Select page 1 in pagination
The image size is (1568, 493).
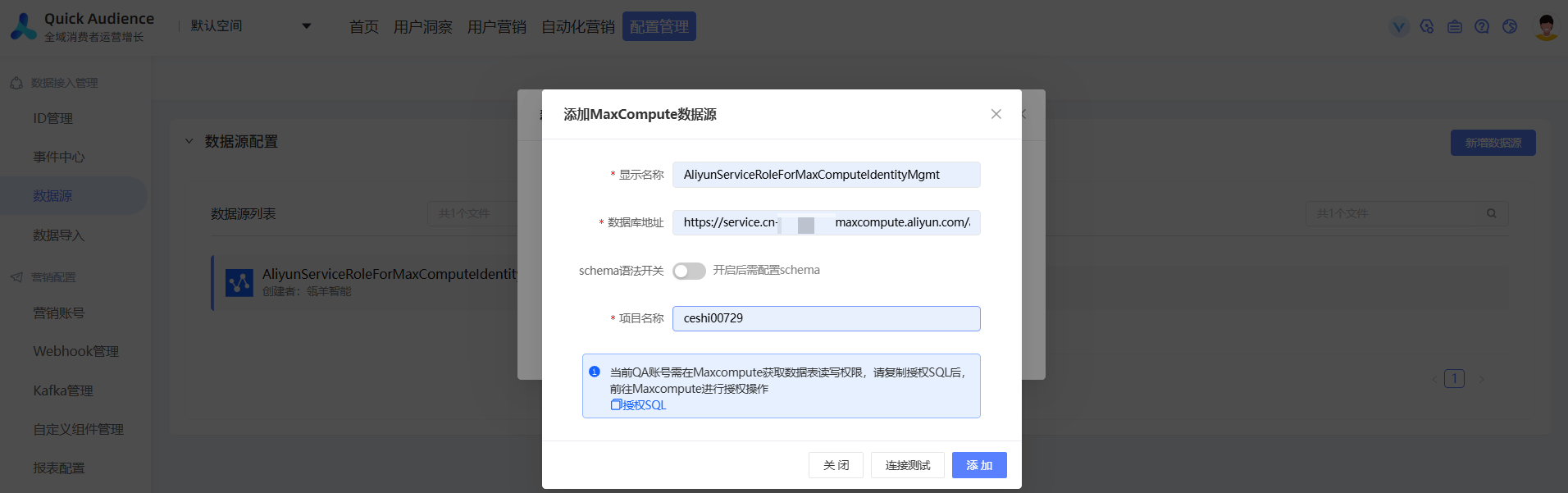tap(1454, 379)
